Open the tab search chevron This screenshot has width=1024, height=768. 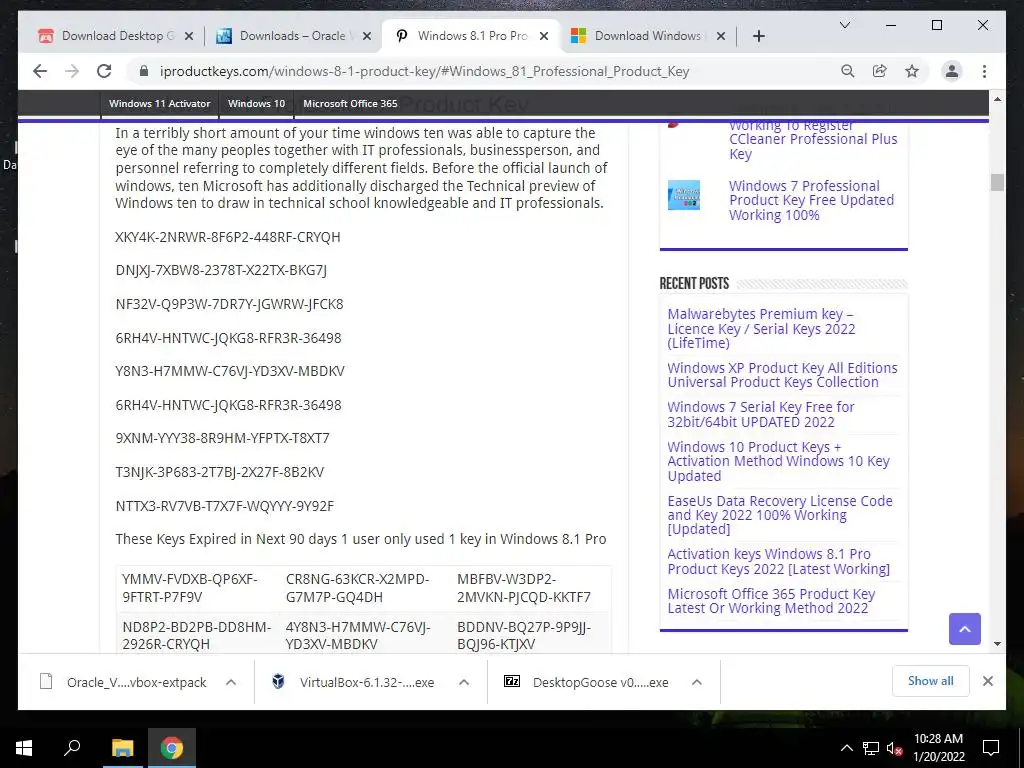click(844, 25)
